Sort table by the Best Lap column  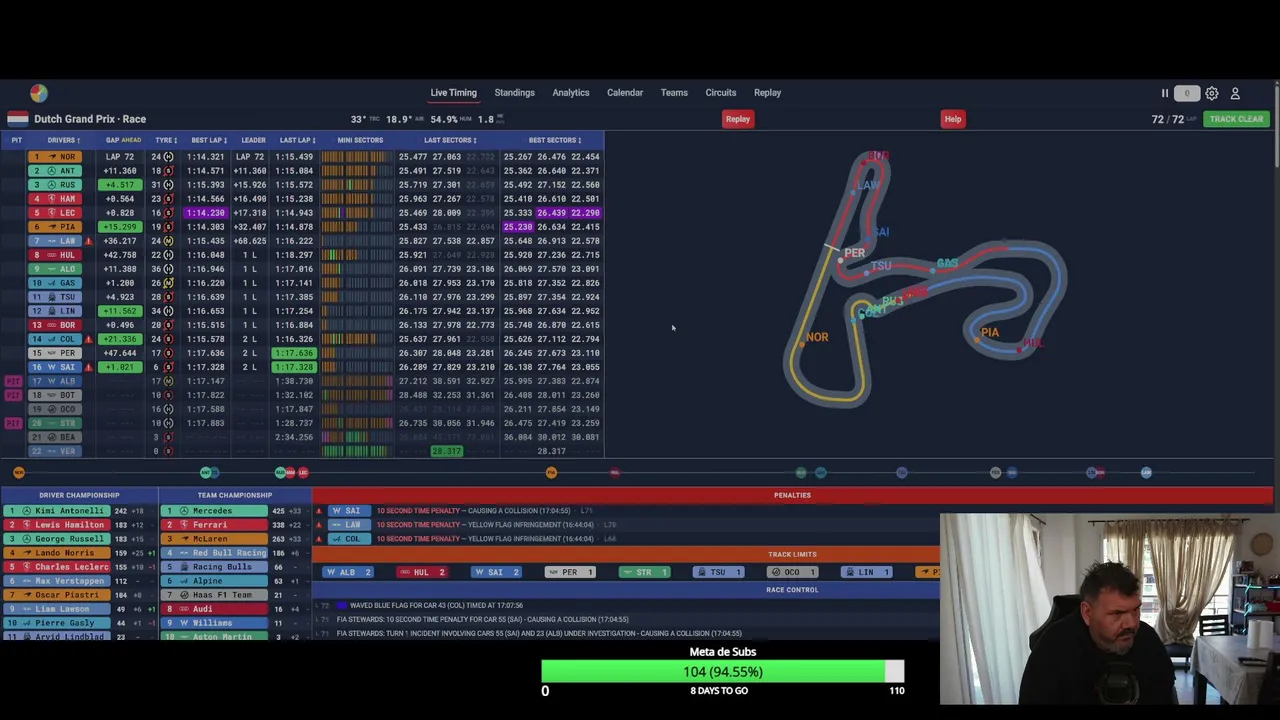pos(209,140)
